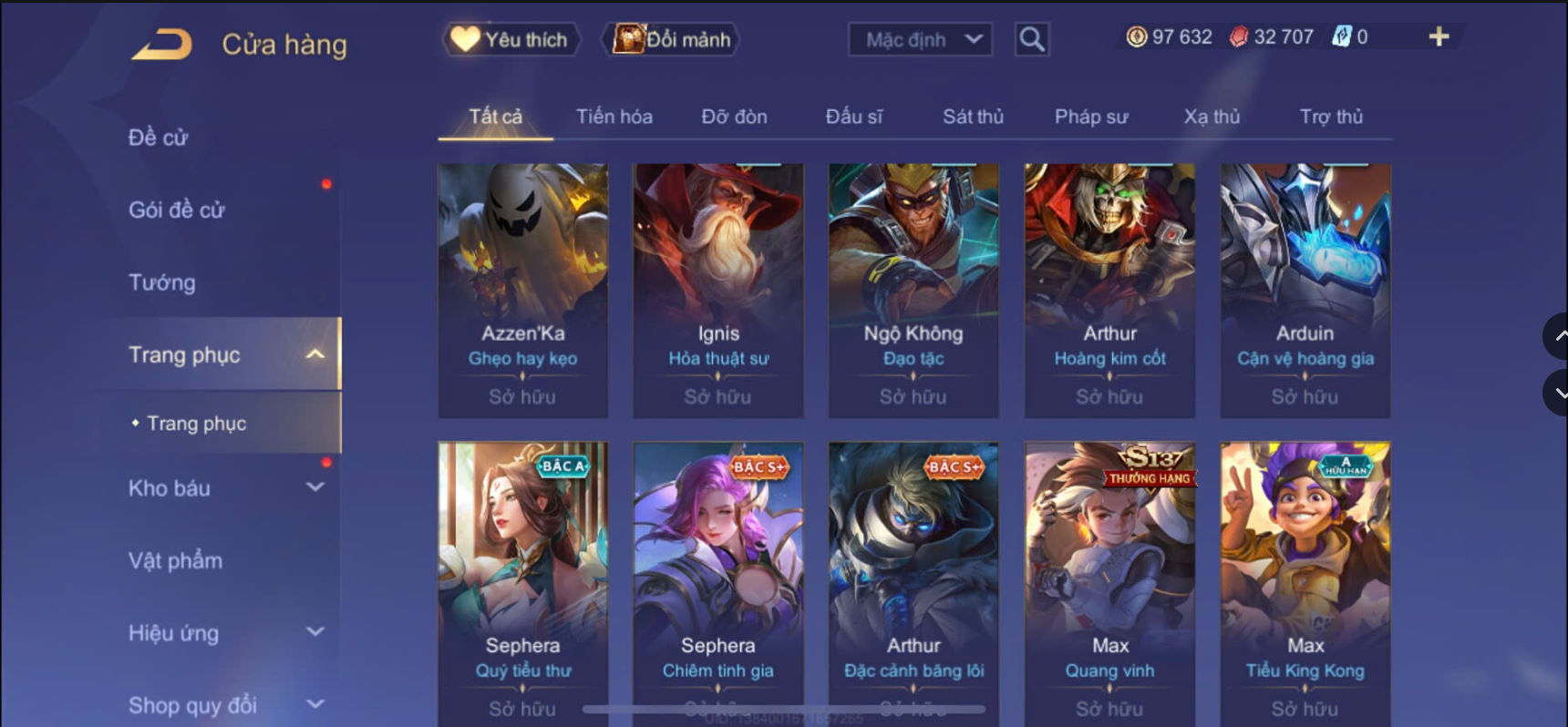Open Gói đề cử menu item

tap(176, 210)
